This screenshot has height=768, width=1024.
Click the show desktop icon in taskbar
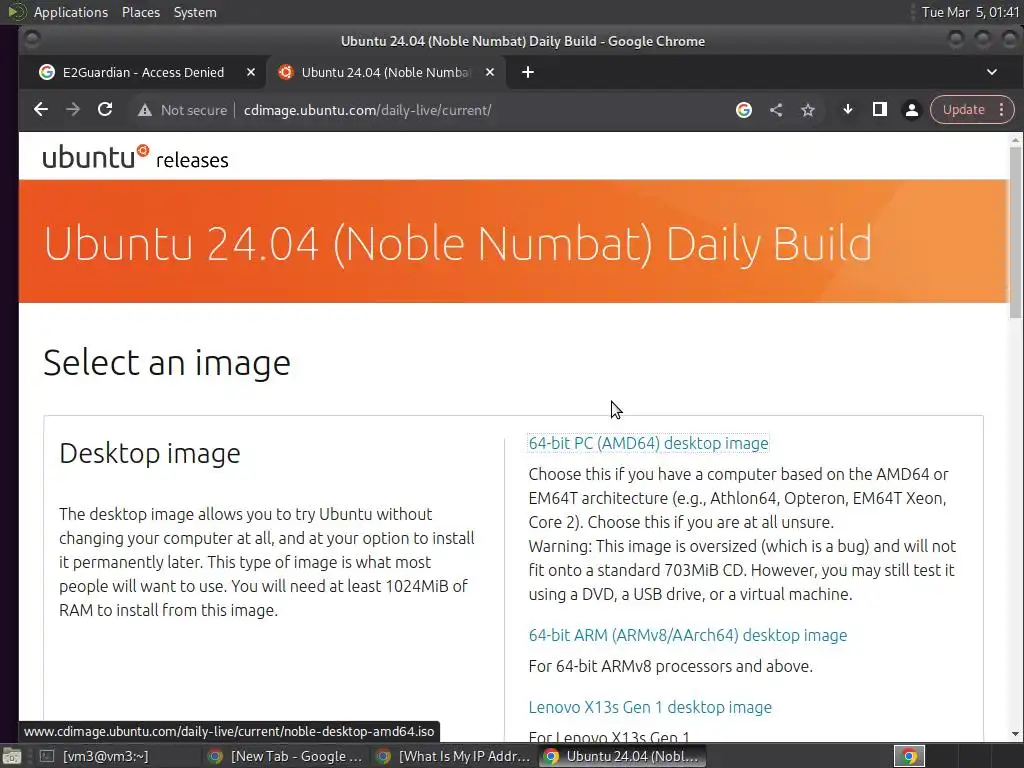coord(11,756)
